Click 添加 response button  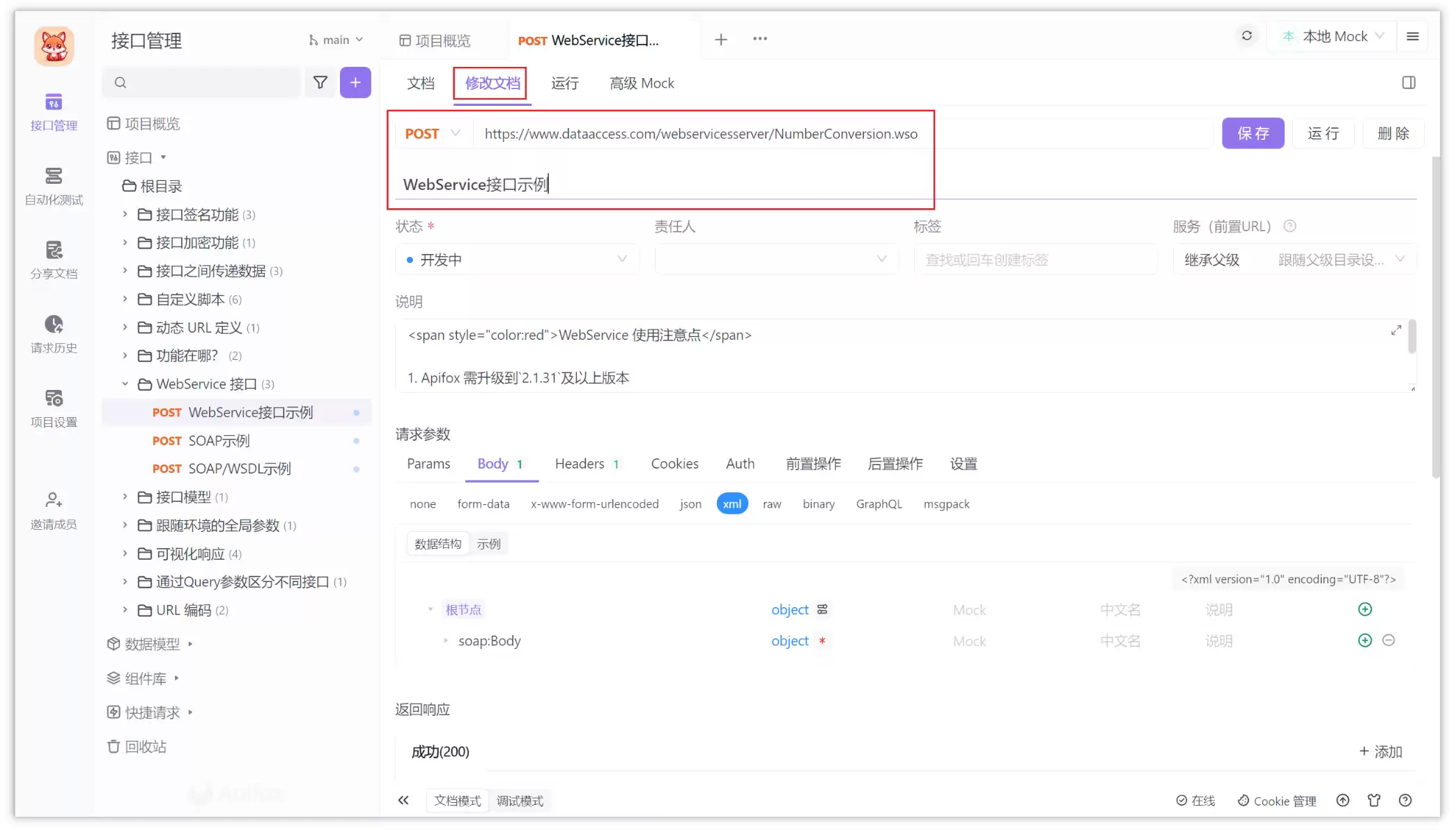click(1380, 752)
